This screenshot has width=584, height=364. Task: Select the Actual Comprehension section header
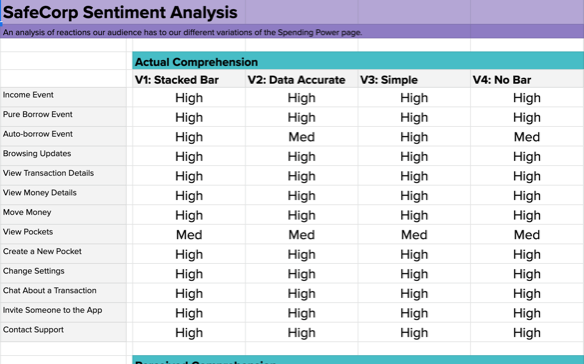pos(196,62)
